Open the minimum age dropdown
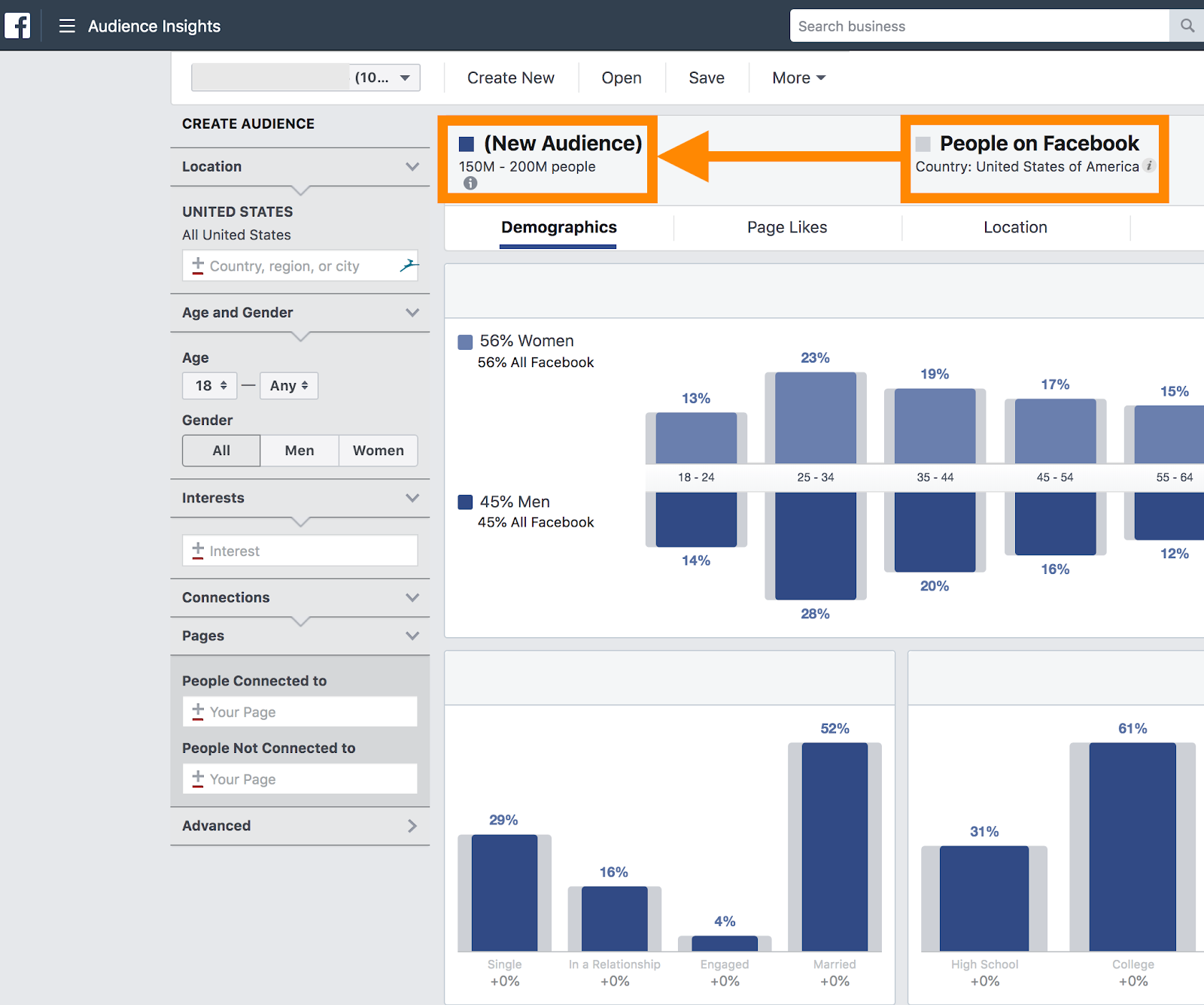Viewport: 1204px width, 1005px height. coord(210,386)
